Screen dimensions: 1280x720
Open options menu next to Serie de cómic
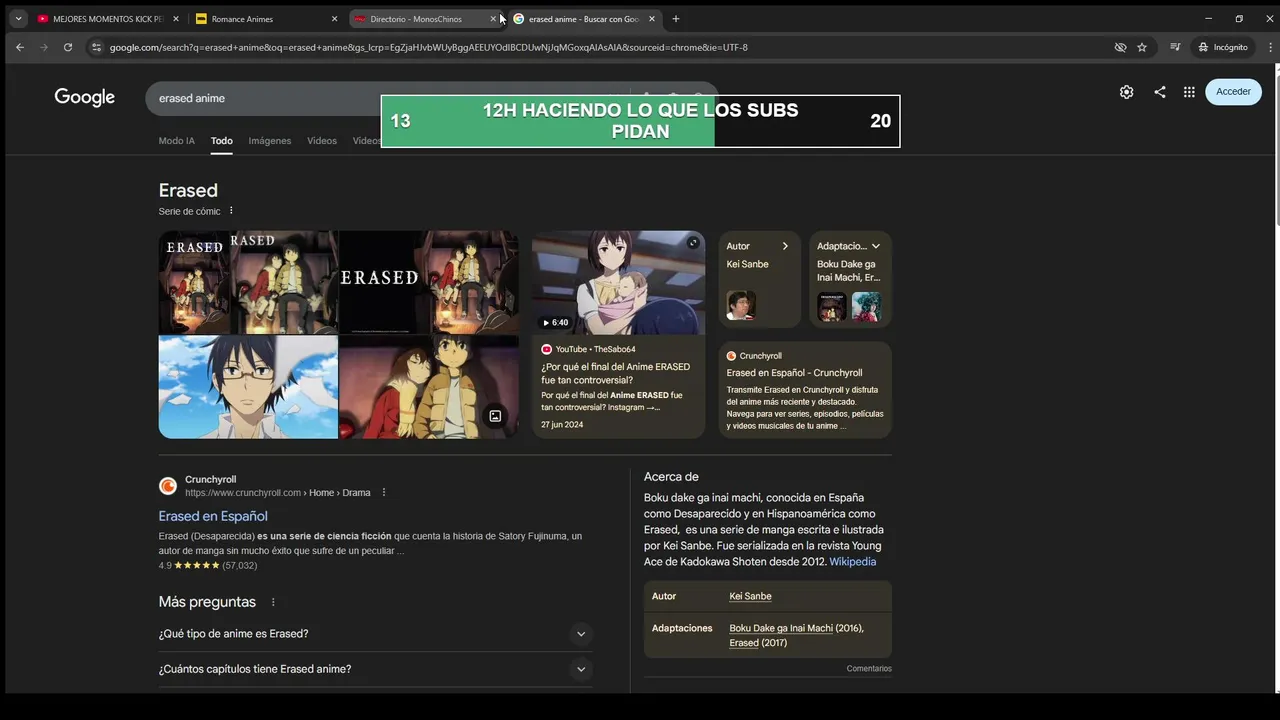(231, 211)
